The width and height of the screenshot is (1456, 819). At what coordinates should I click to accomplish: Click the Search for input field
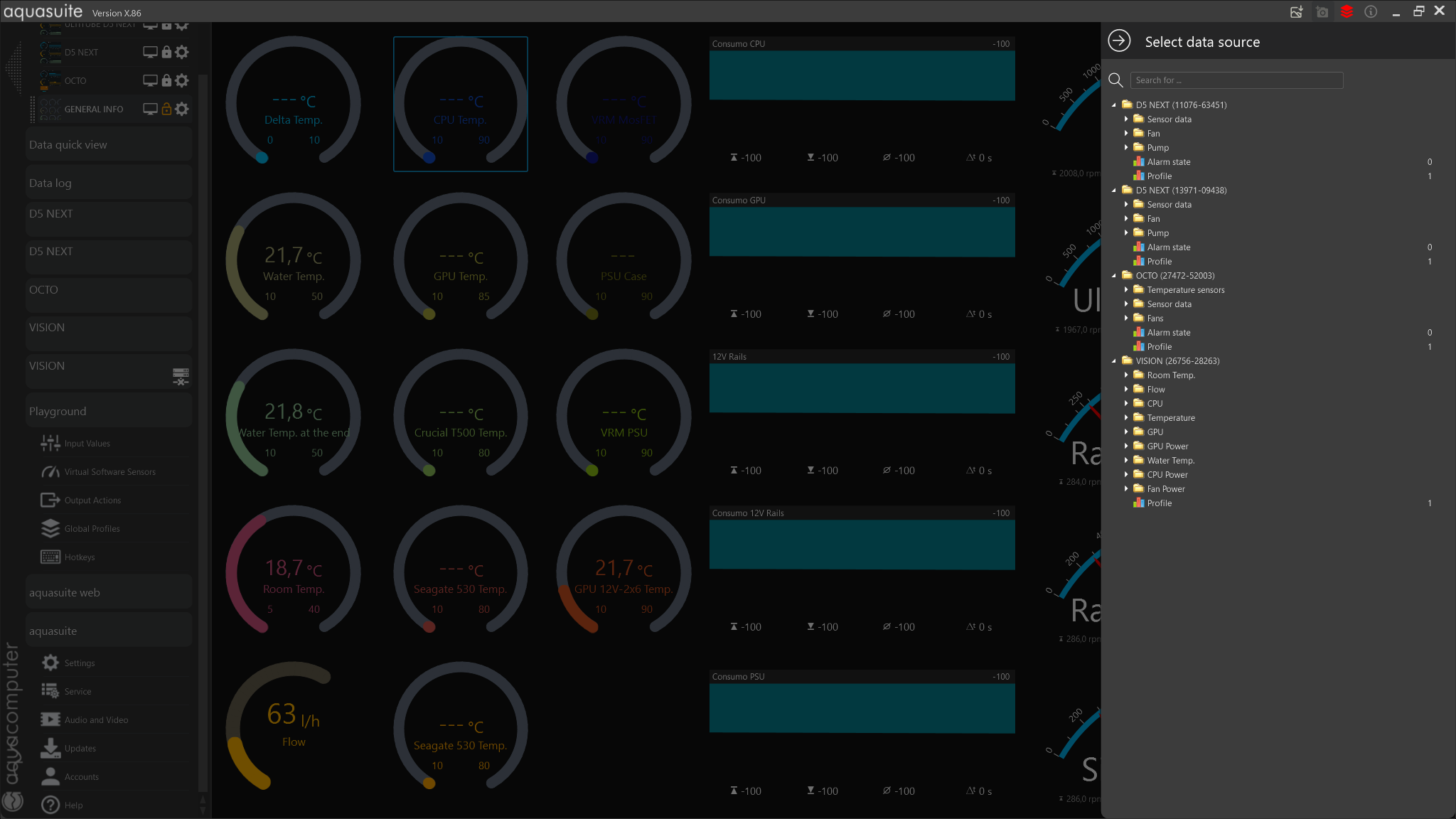click(x=1236, y=80)
